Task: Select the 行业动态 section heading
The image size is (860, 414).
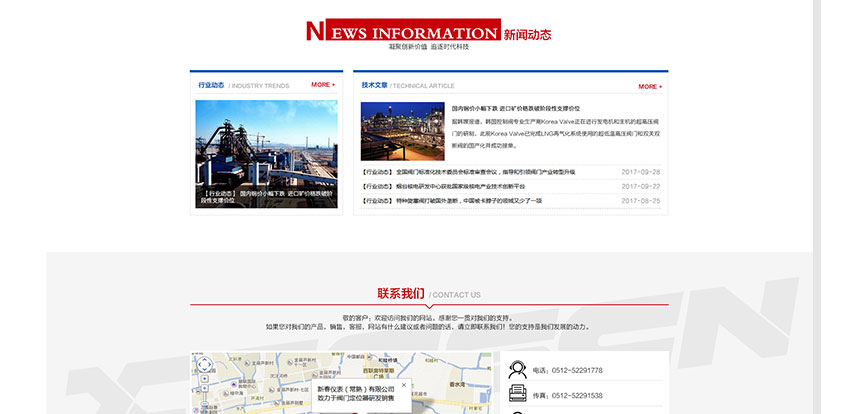Action: click(x=211, y=85)
